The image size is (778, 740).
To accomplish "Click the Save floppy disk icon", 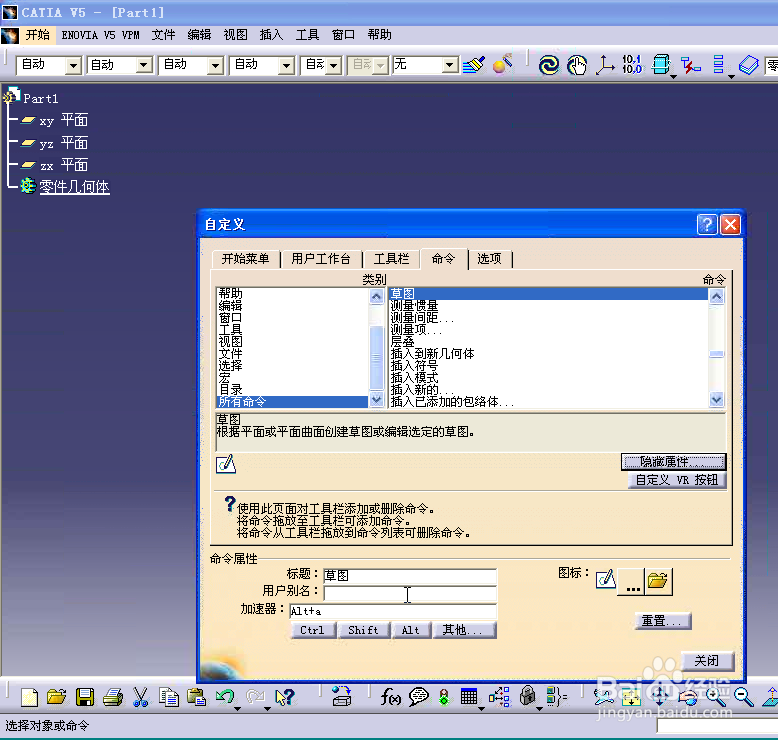I will [x=85, y=697].
